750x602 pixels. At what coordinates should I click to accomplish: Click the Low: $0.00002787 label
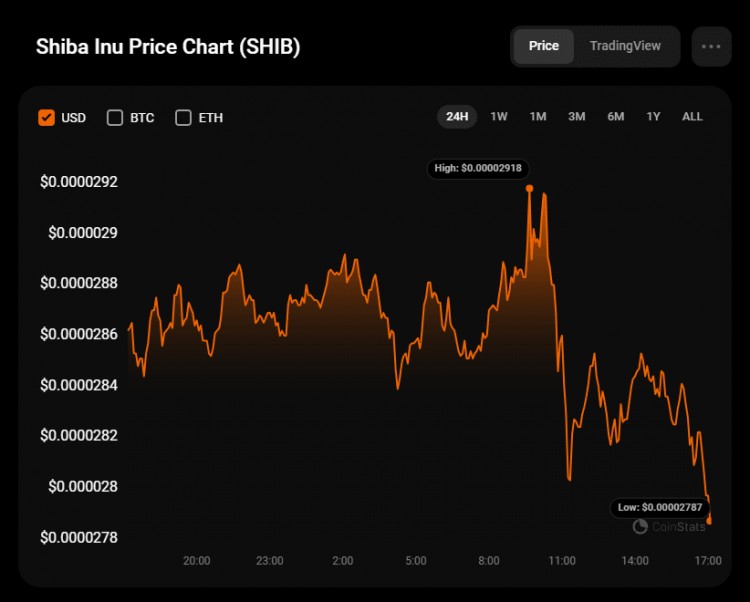660,507
